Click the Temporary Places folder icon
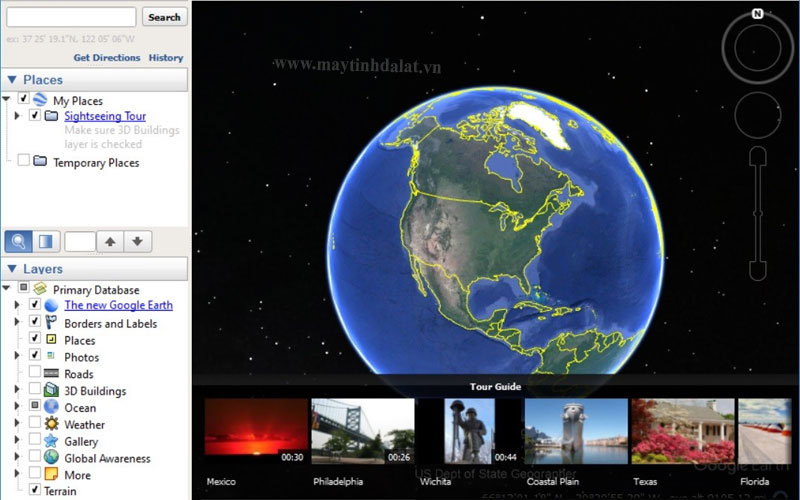This screenshot has width=800, height=500. point(40,161)
